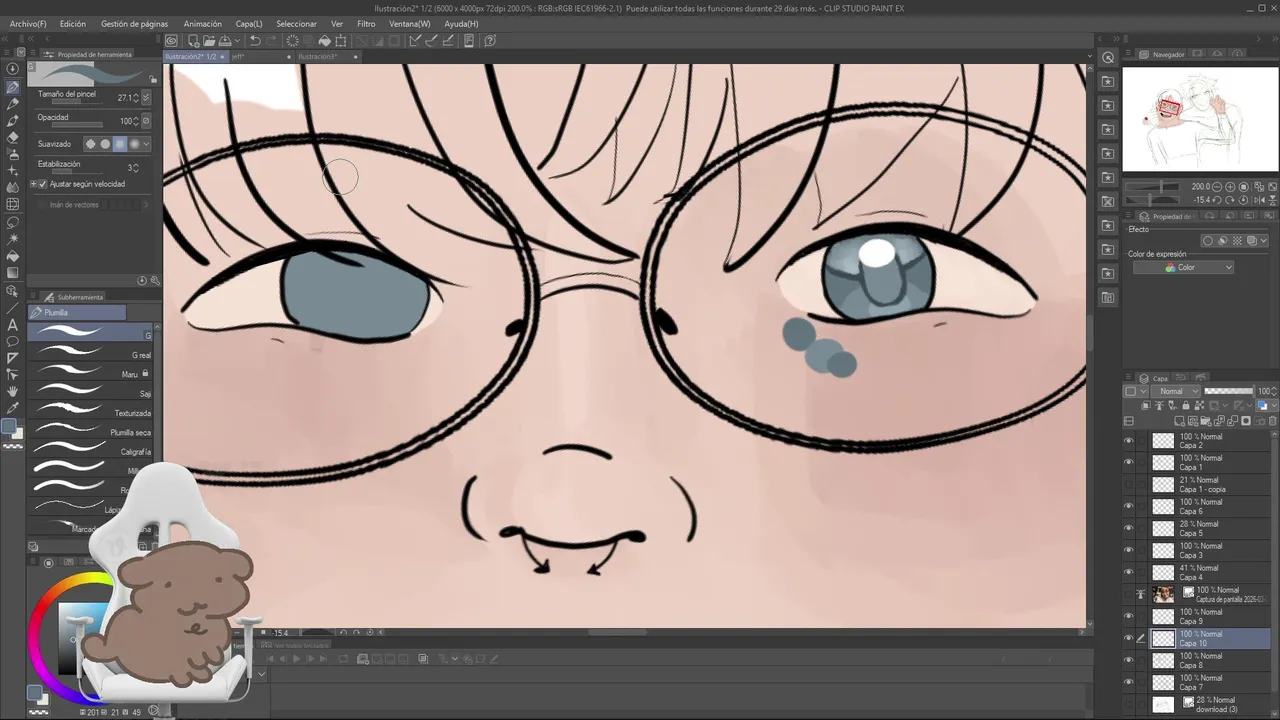Hide layer Capa 3

pyautogui.click(x=1129, y=551)
